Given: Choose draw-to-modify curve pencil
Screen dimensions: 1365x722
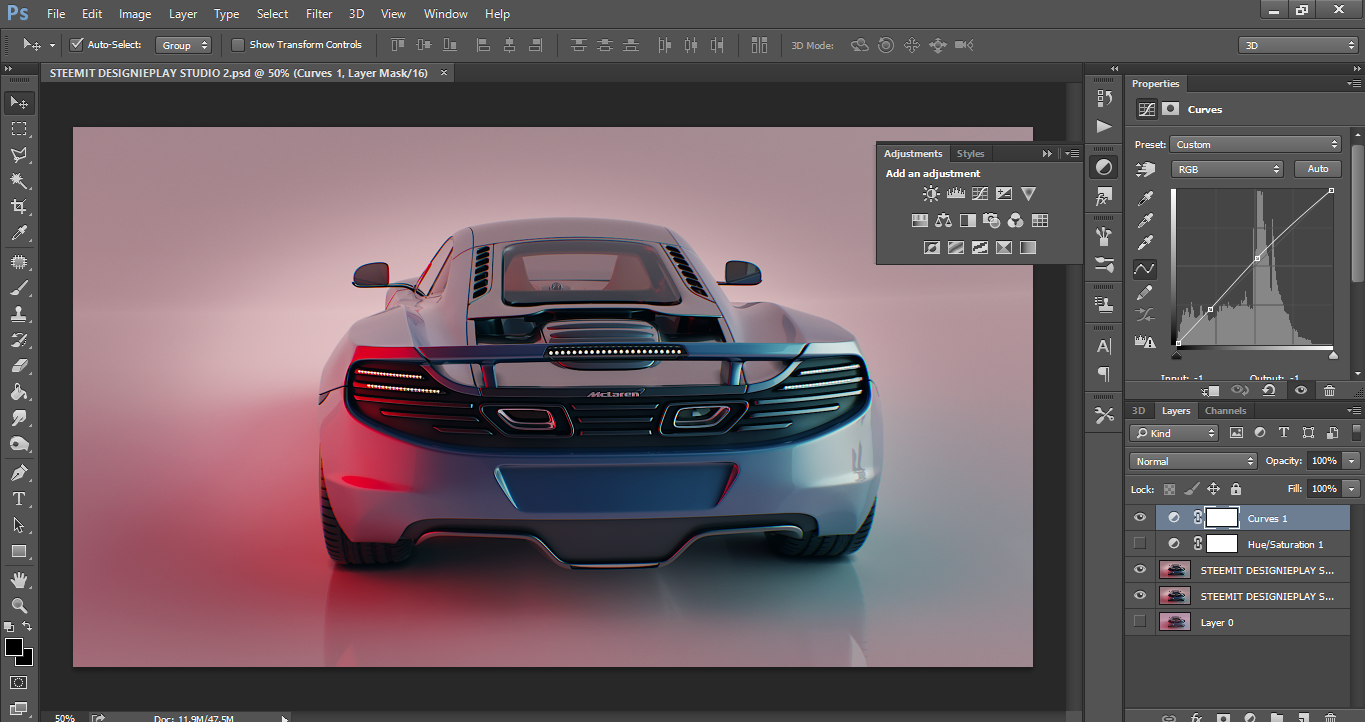Looking at the screenshot, I should click(1145, 292).
